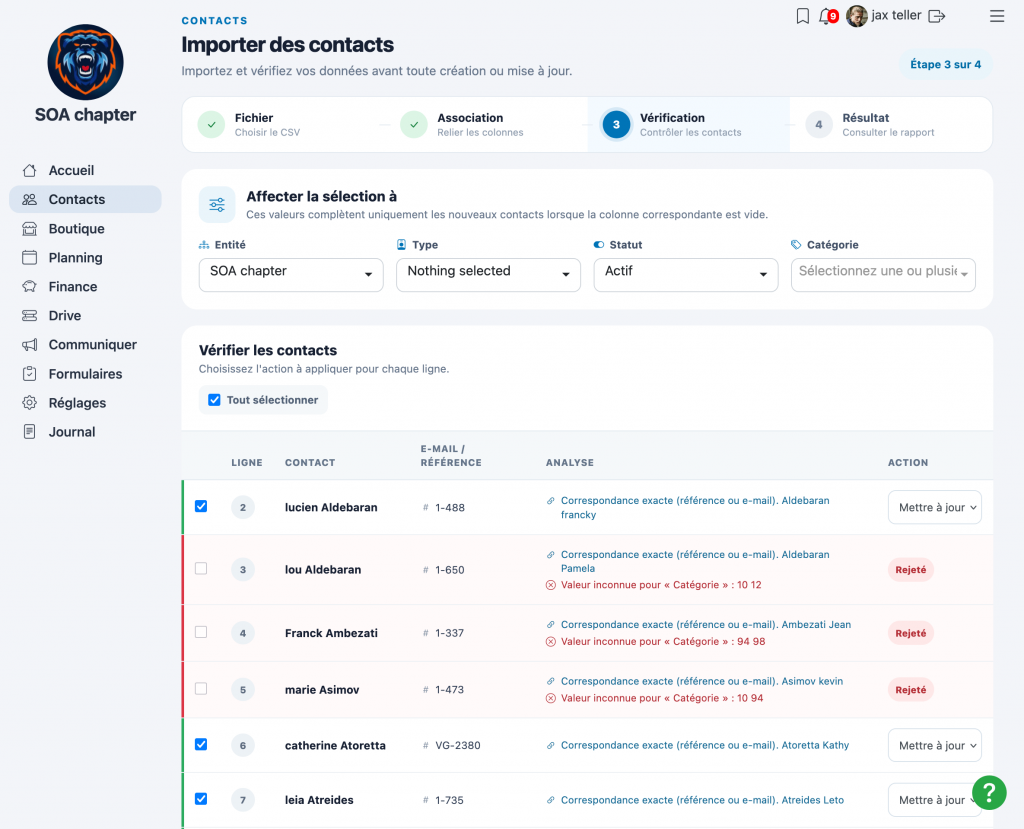Click the Finance piggy bank icon
The height and width of the screenshot is (829, 1024).
click(29, 287)
